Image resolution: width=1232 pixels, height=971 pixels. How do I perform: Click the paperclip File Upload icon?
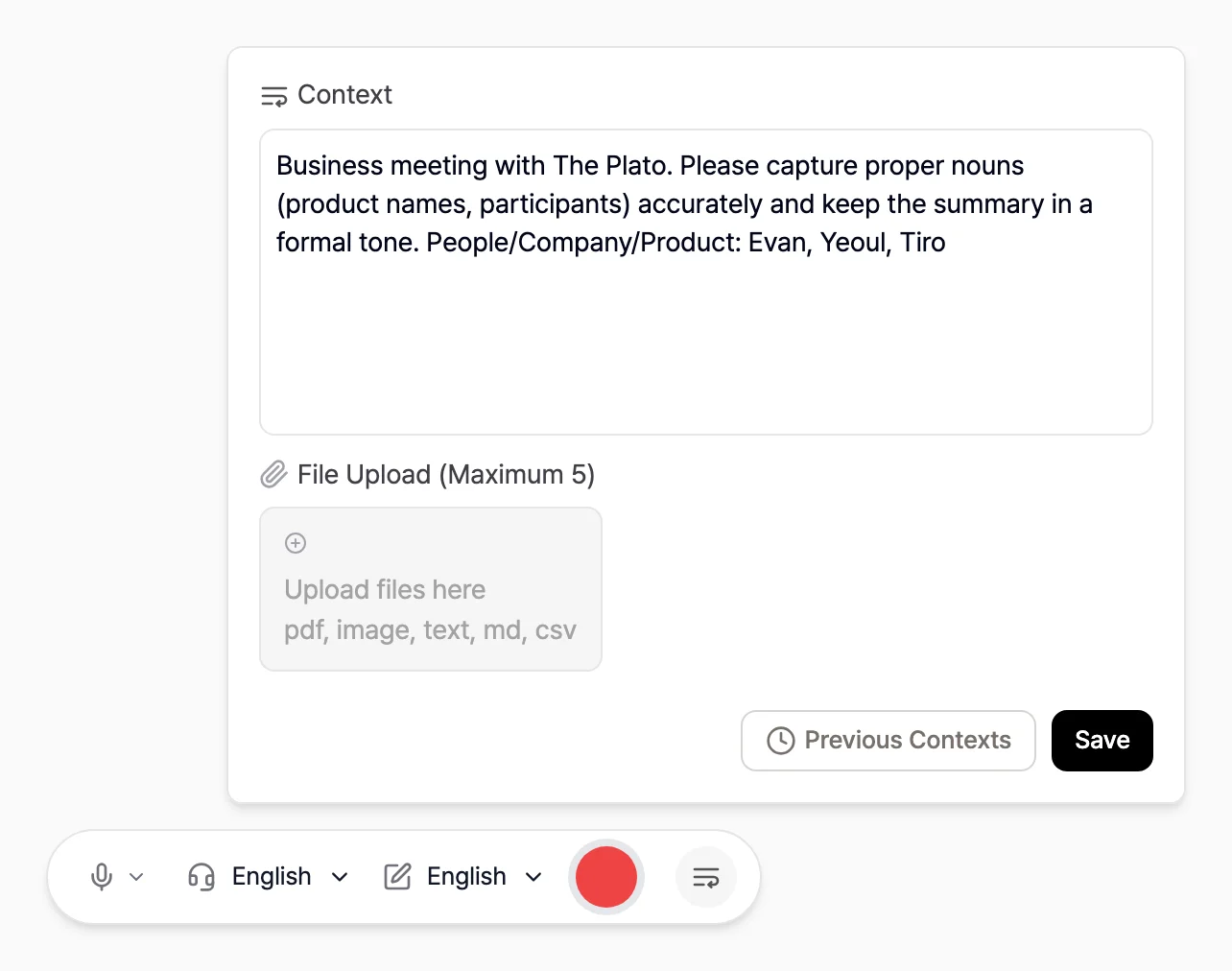pos(274,474)
